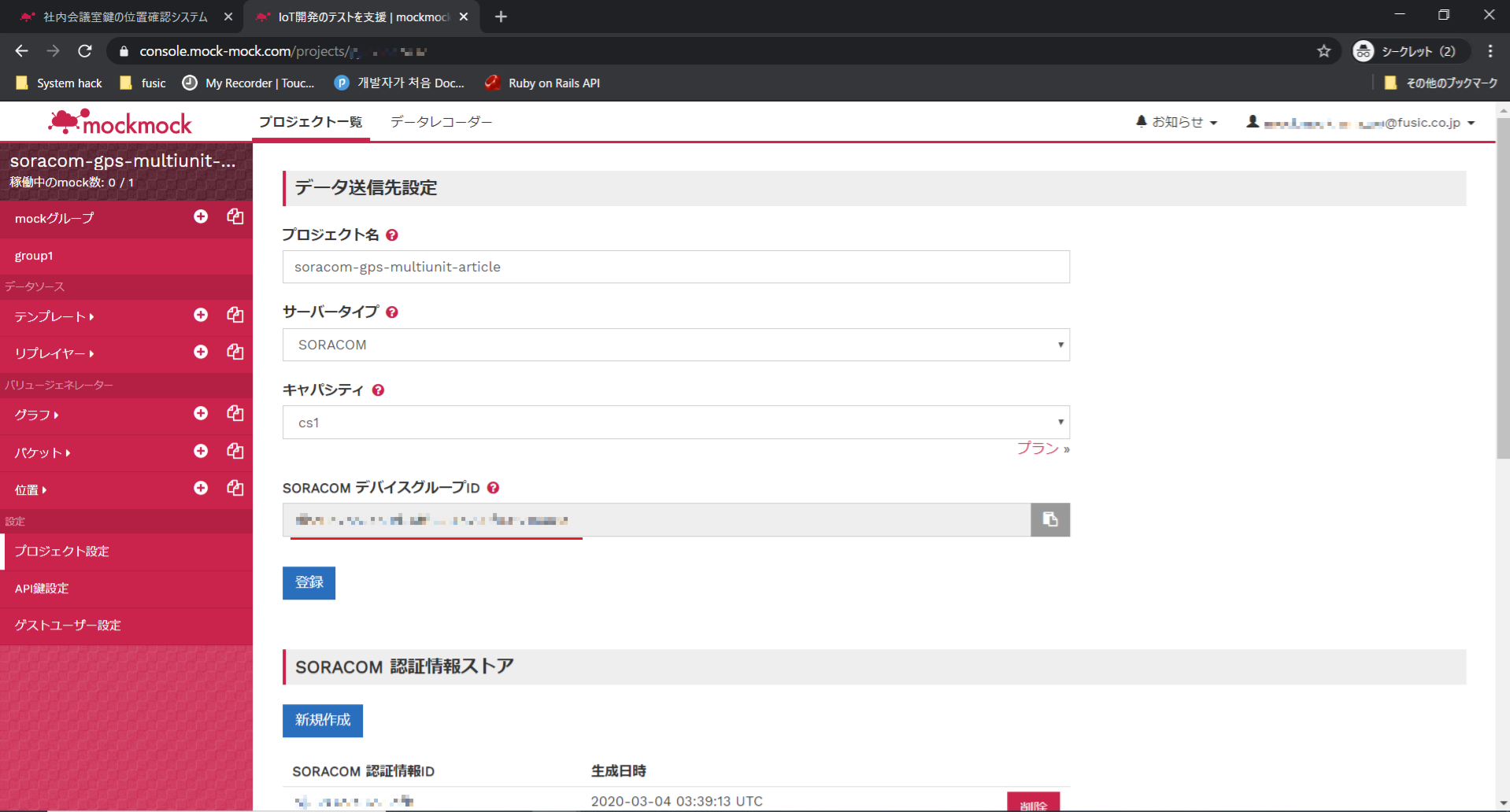Click help icon next to プロジェクト名
This screenshot has width=1510, height=812.
(x=392, y=235)
